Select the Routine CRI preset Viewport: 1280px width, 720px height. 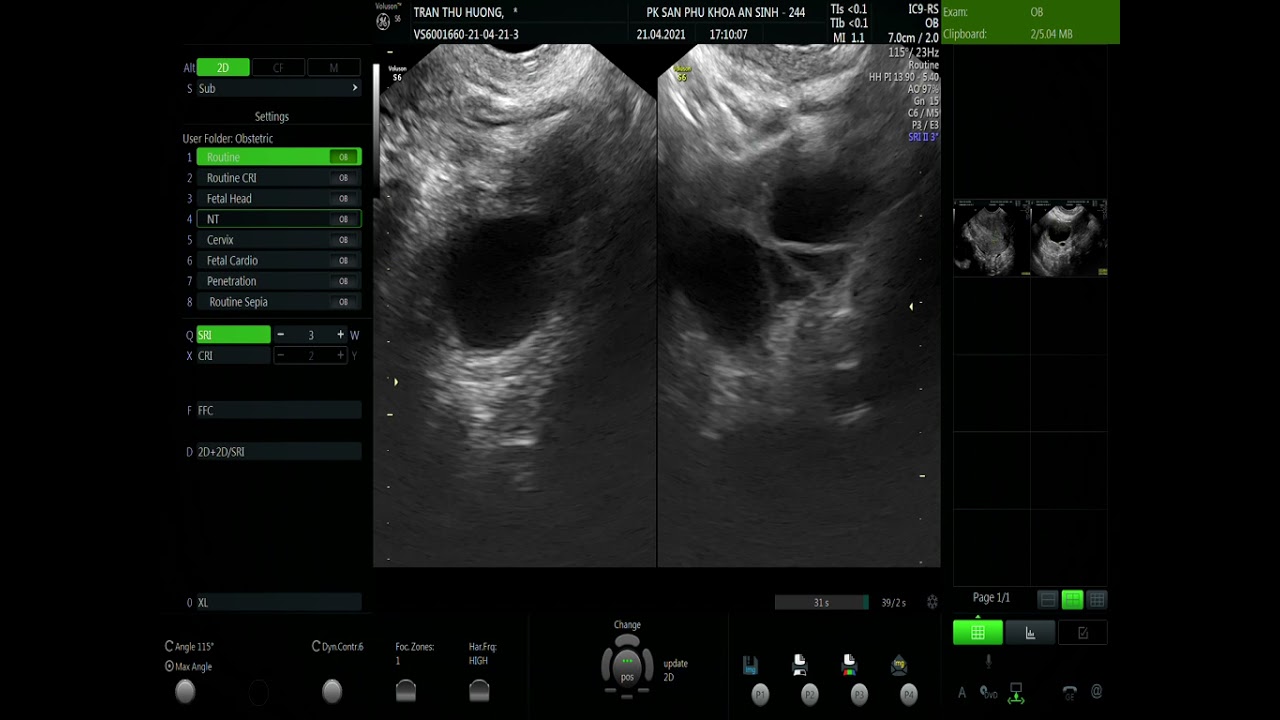pyautogui.click(x=279, y=178)
